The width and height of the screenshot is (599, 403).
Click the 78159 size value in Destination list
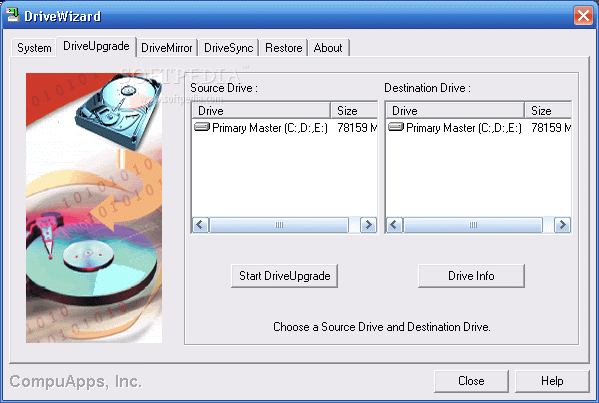tap(551, 128)
